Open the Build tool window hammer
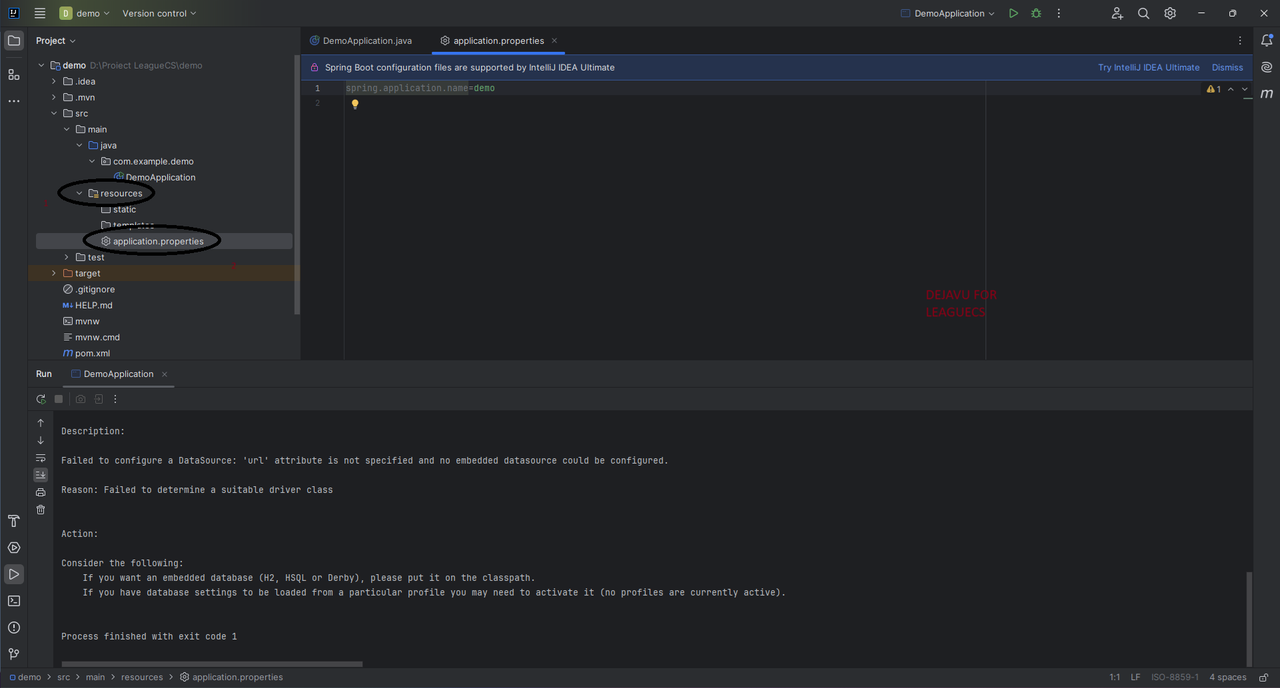 click(14, 521)
